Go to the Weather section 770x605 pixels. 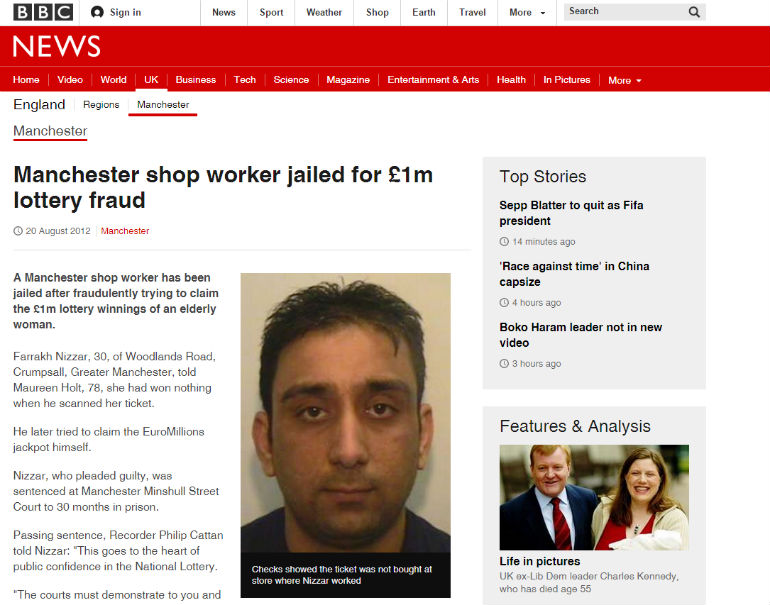click(x=324, y=12)
